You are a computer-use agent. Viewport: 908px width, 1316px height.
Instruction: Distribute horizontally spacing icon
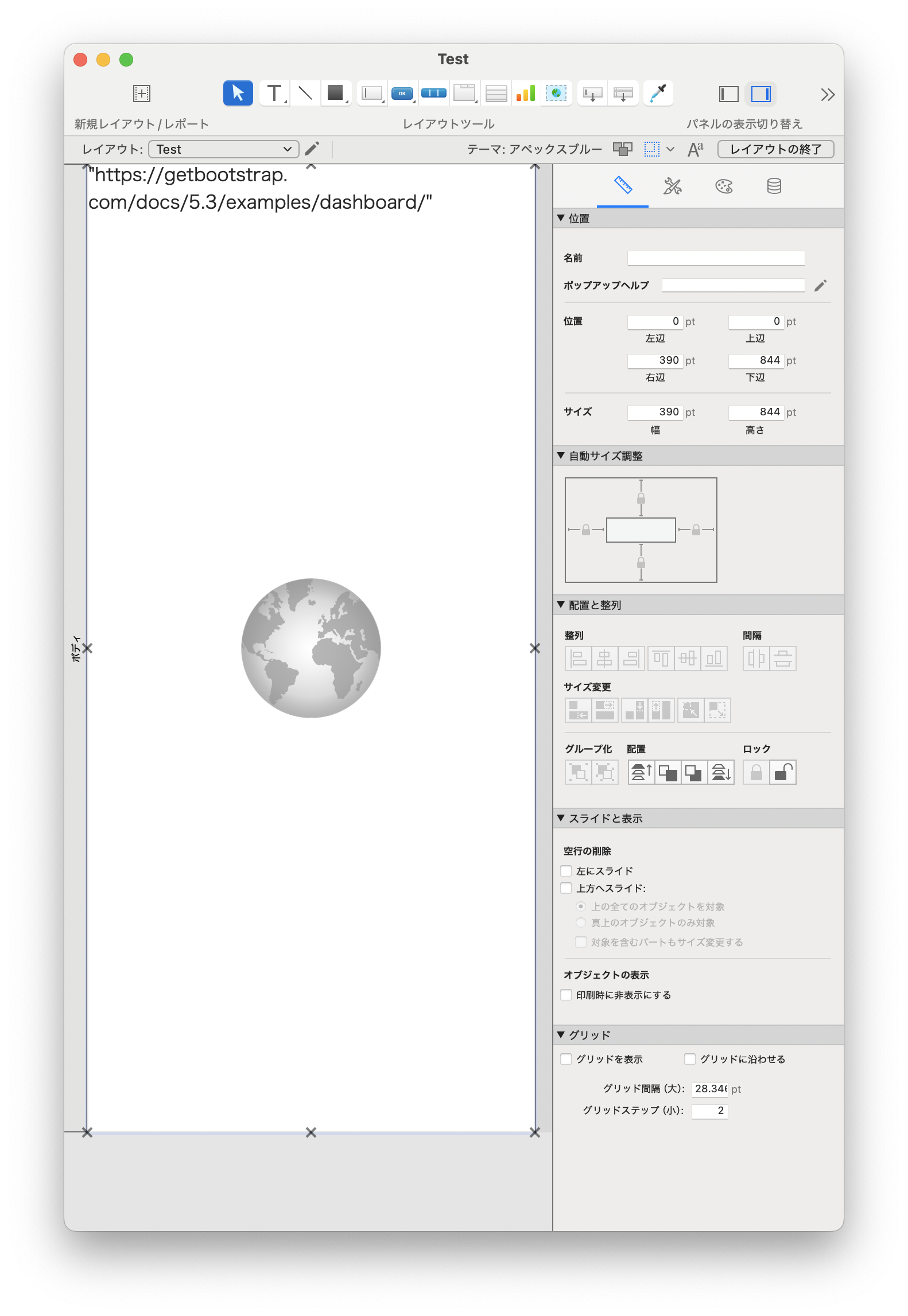tap(756, 658)
